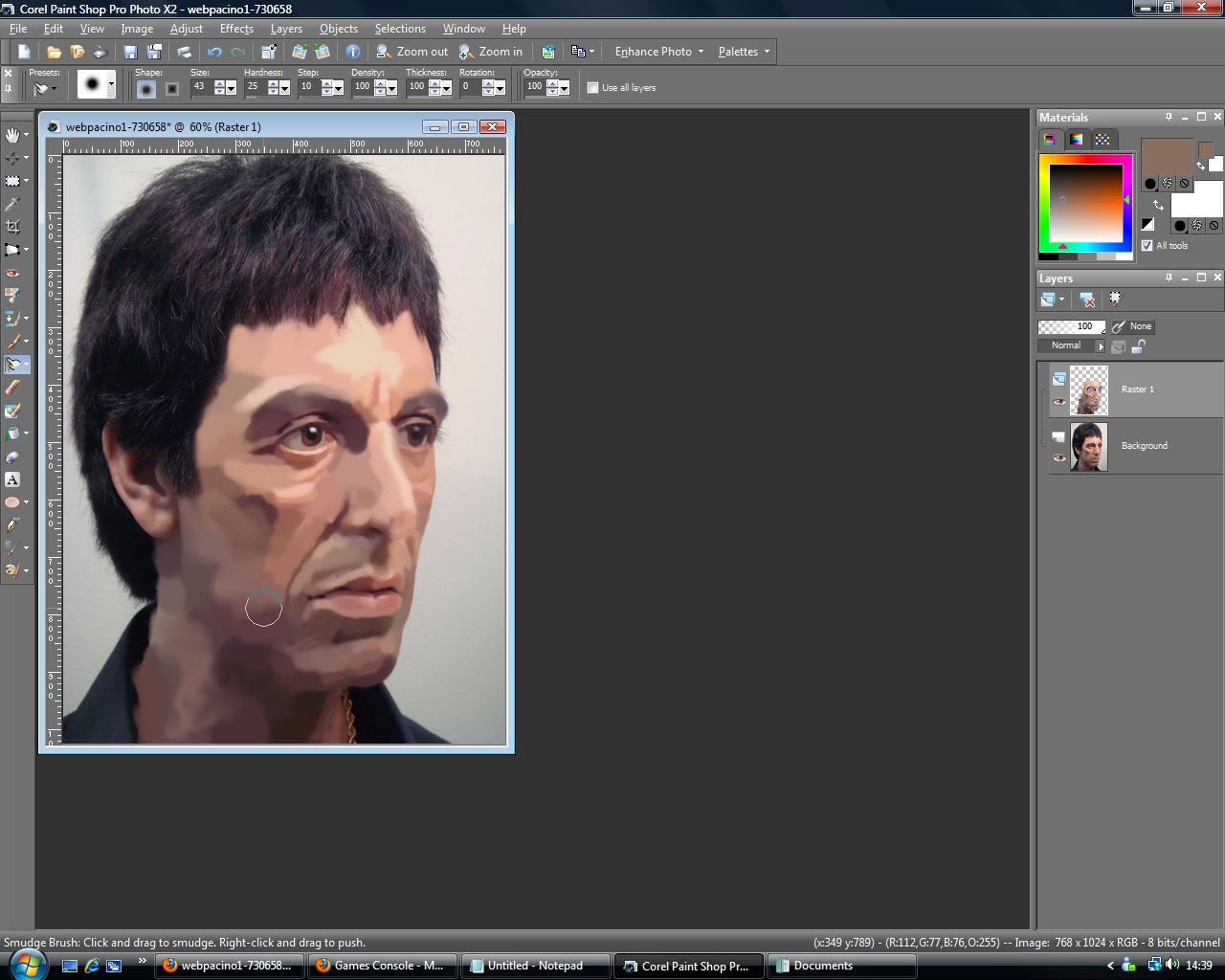
Task: Redo the last undone action
Action: click(x=238, y=52)
